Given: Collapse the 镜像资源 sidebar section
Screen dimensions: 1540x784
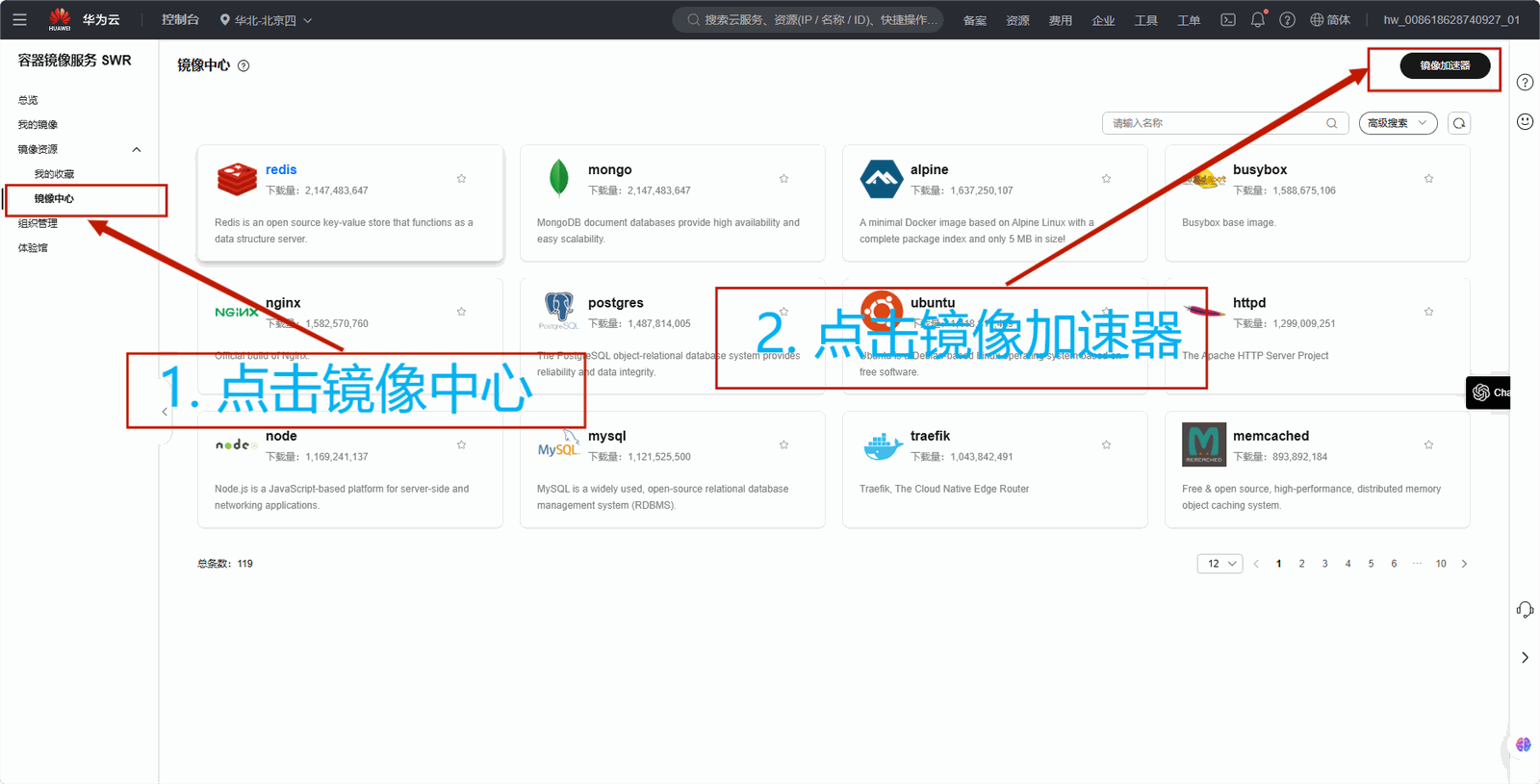Looking at the screenshot, I should [x=137, y=149].
